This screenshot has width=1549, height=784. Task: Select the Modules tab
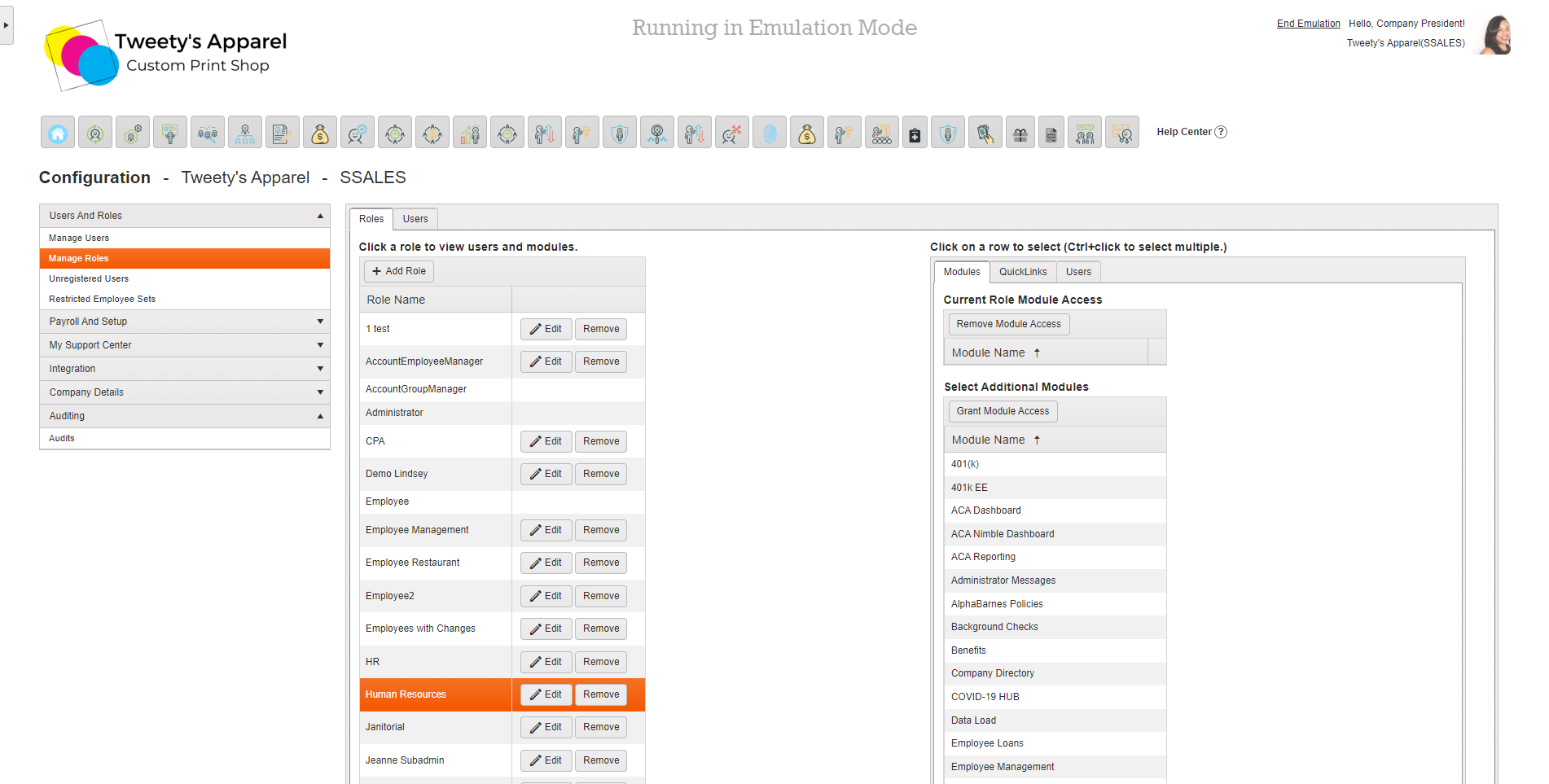[x=962, y=272]
